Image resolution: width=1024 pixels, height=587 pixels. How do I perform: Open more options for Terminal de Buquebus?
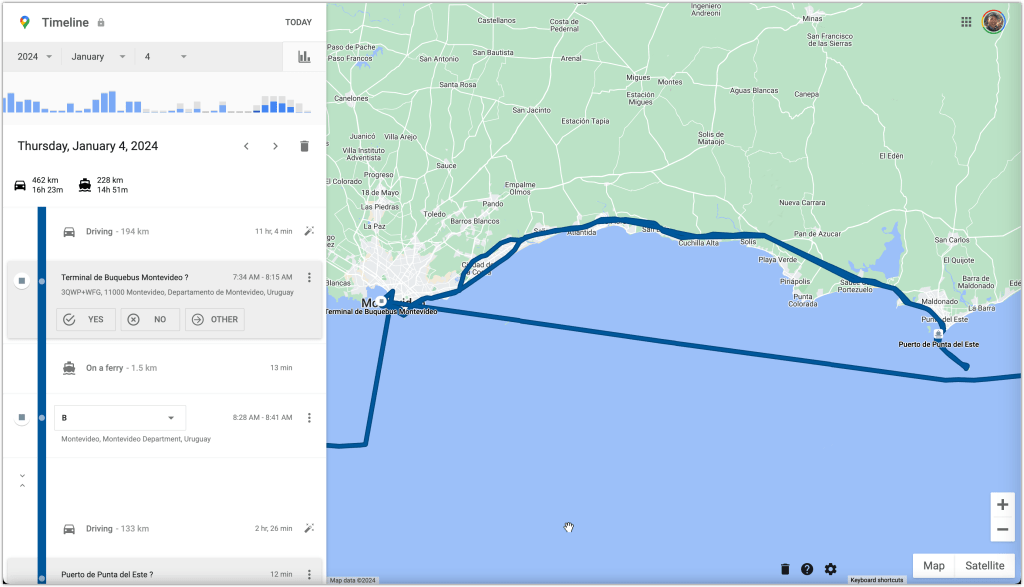[x=309, y=277]
